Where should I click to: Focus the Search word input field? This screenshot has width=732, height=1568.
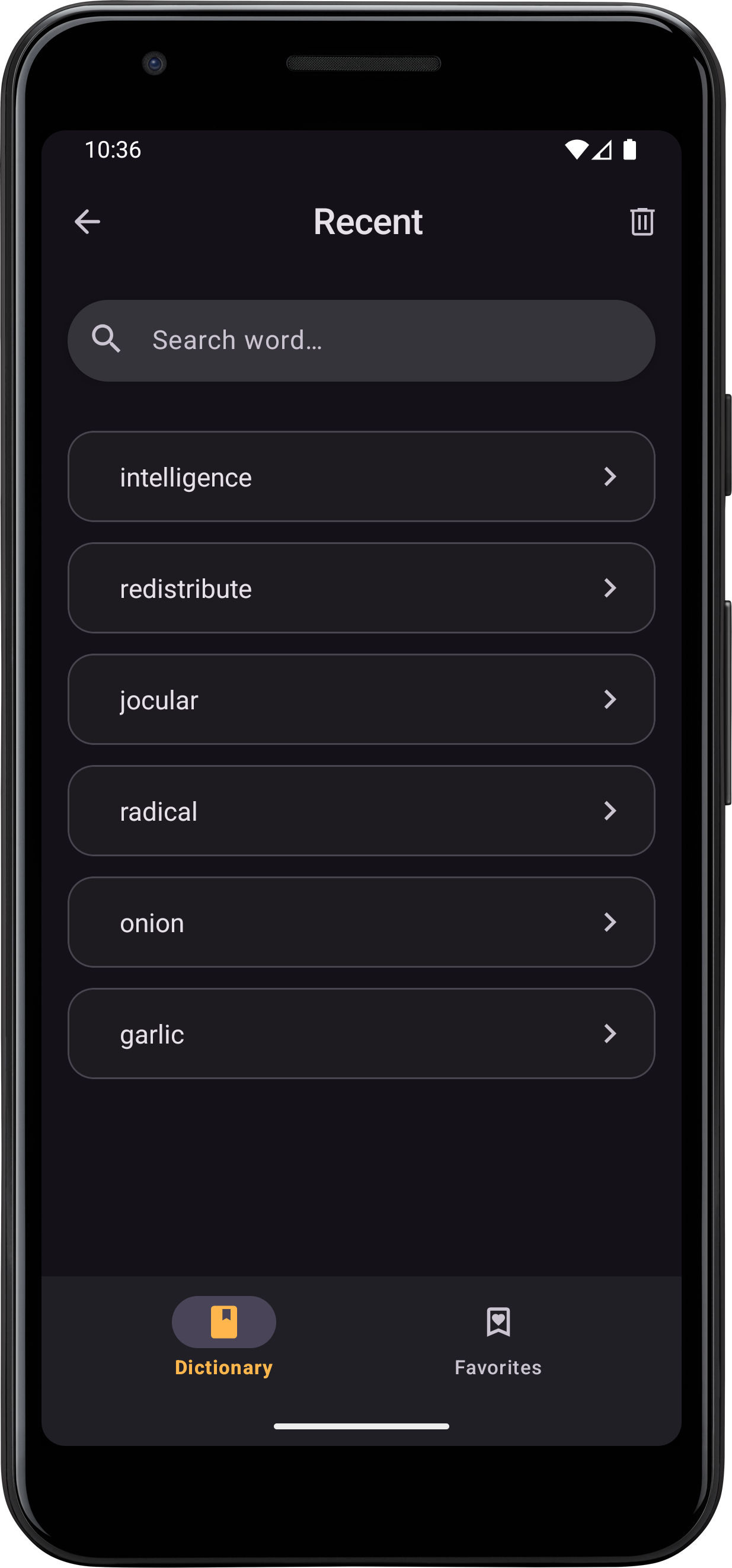pyautogui.click(x=378, y=340)
